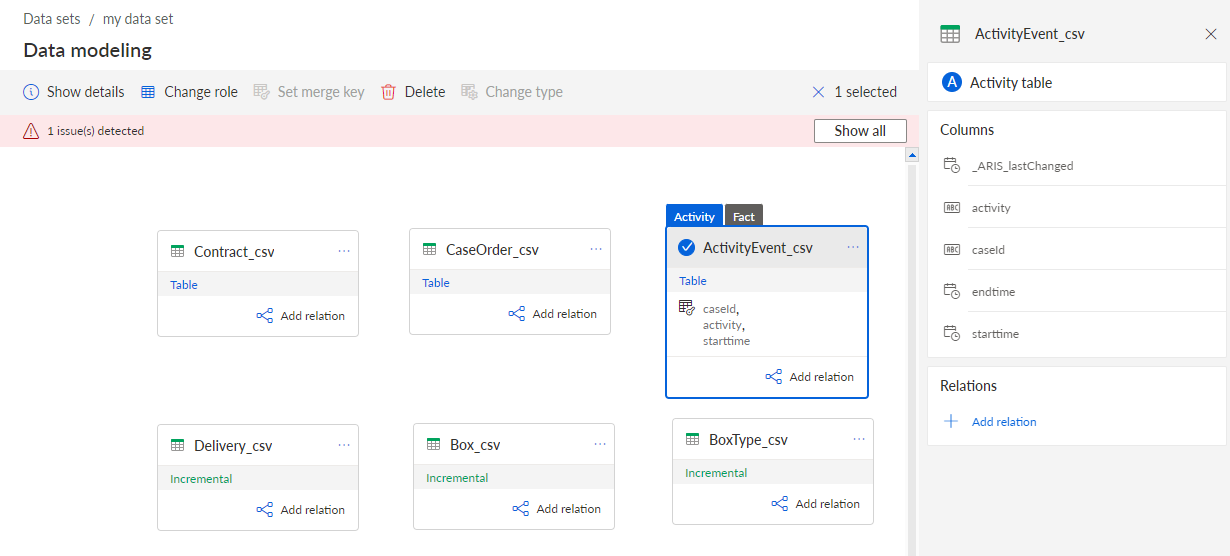The image size is (1230, 556).
Task: Click the canvas scrollbar up arrow
Action: 911,155
